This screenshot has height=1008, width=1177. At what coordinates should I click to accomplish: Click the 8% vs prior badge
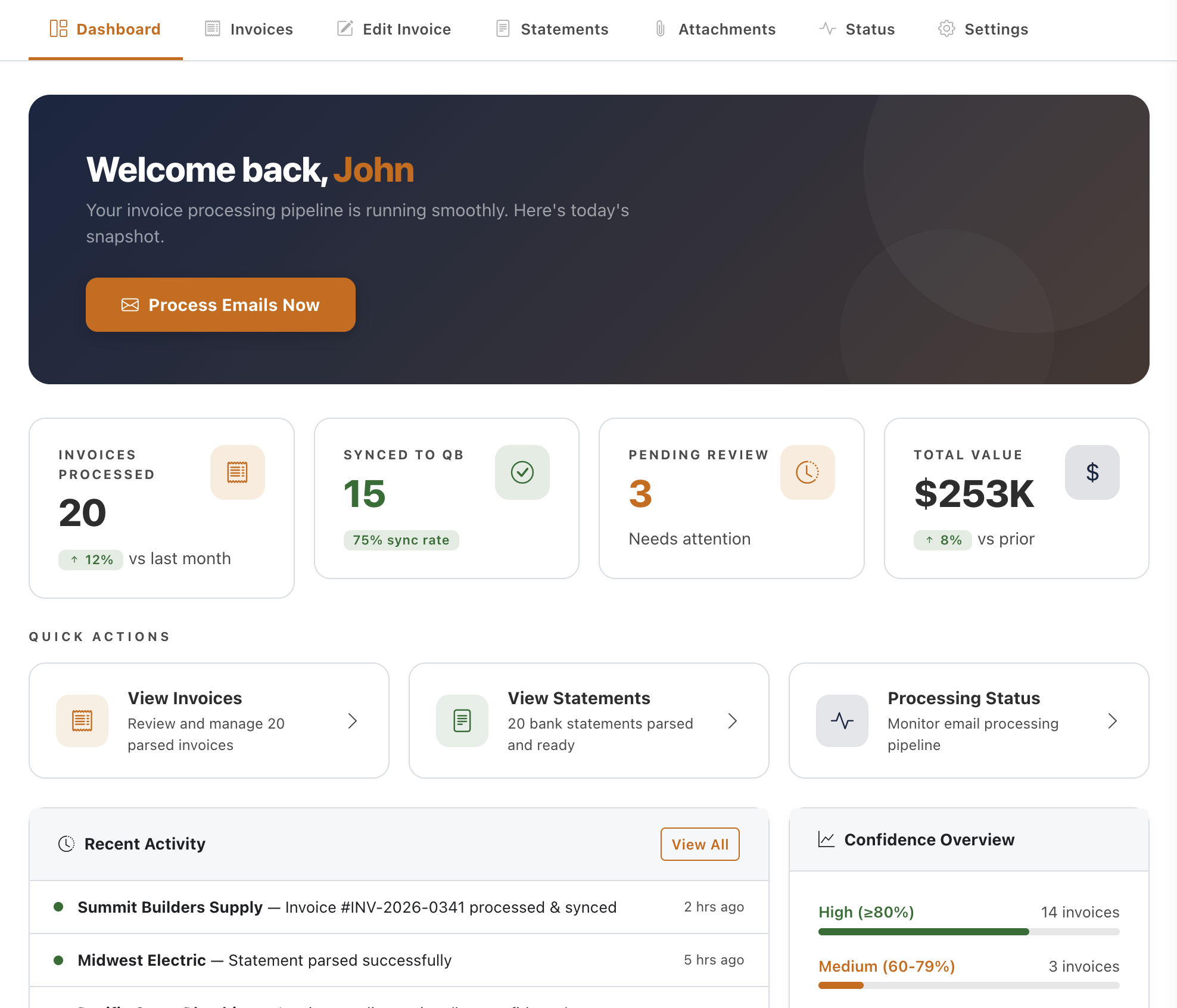tap(943, 540)
